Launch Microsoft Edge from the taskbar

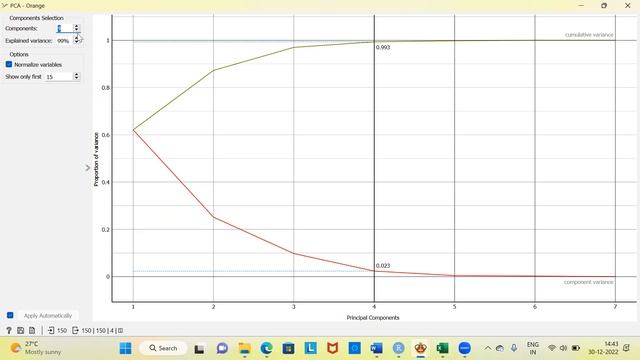tap(267, 348)
